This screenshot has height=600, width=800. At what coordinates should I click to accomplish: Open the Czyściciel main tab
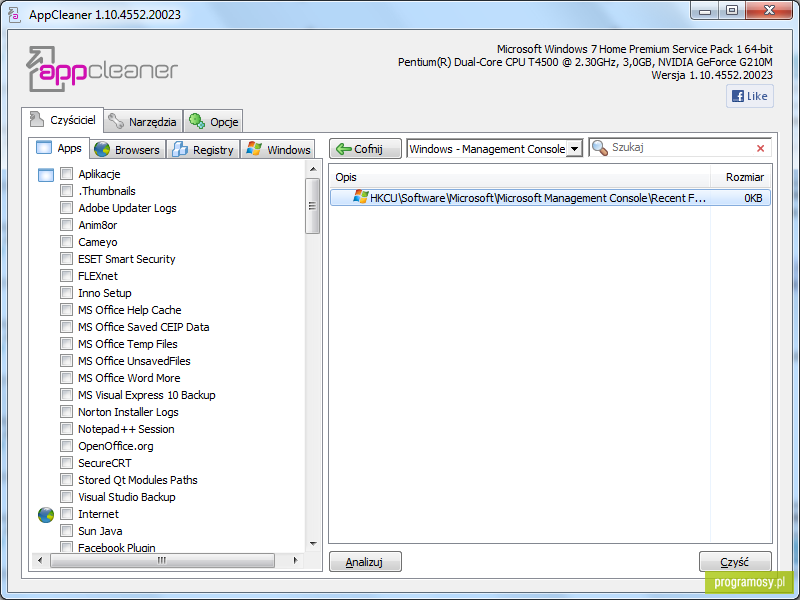coord(63,120)
